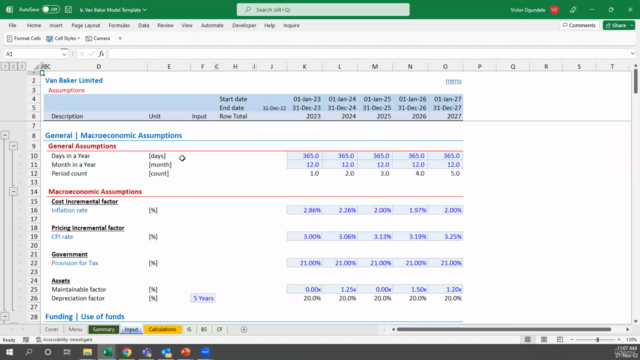Switch to the Calculations sheet tab

coord(162,329)
